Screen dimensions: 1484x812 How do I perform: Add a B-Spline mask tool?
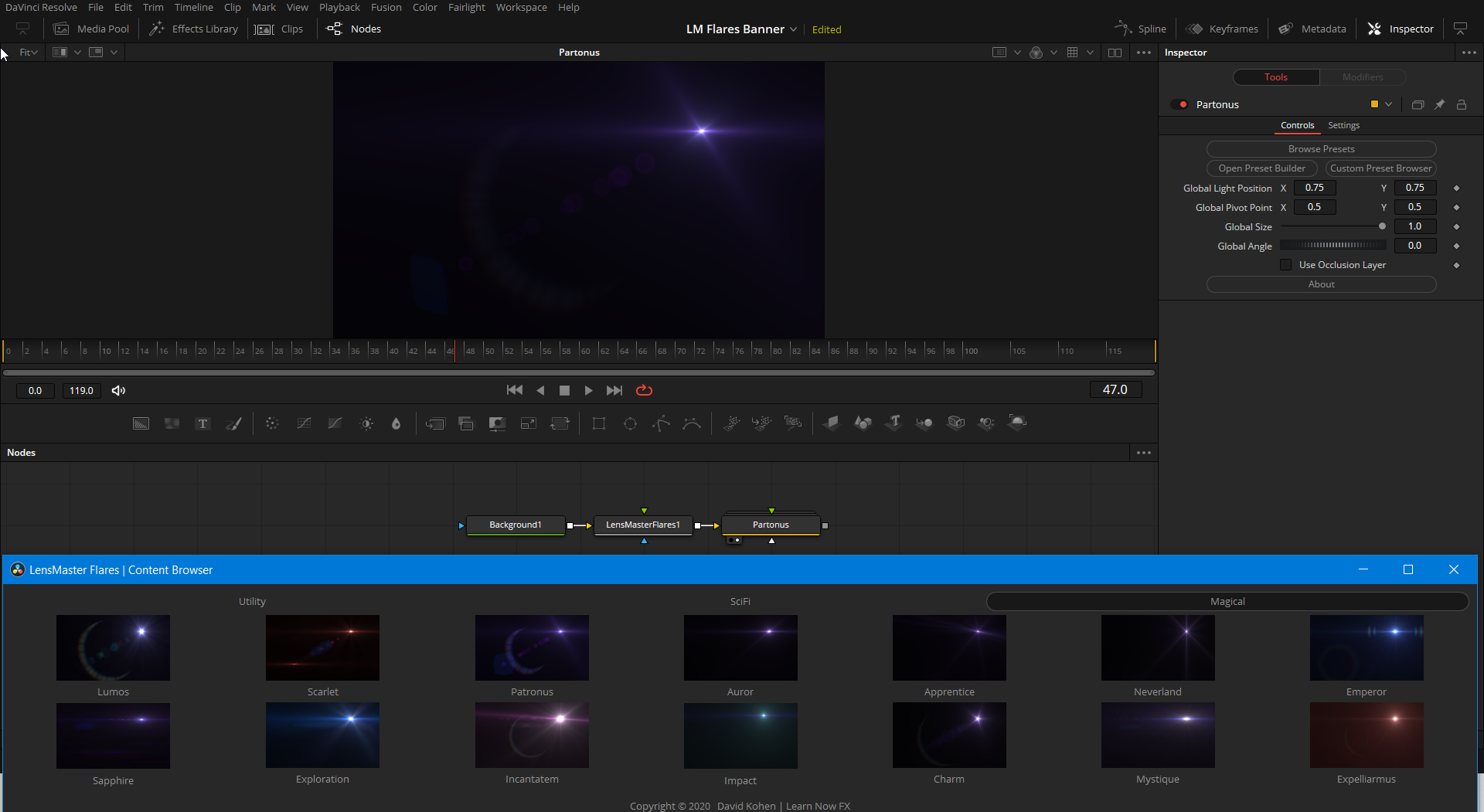tap(692, 423)
